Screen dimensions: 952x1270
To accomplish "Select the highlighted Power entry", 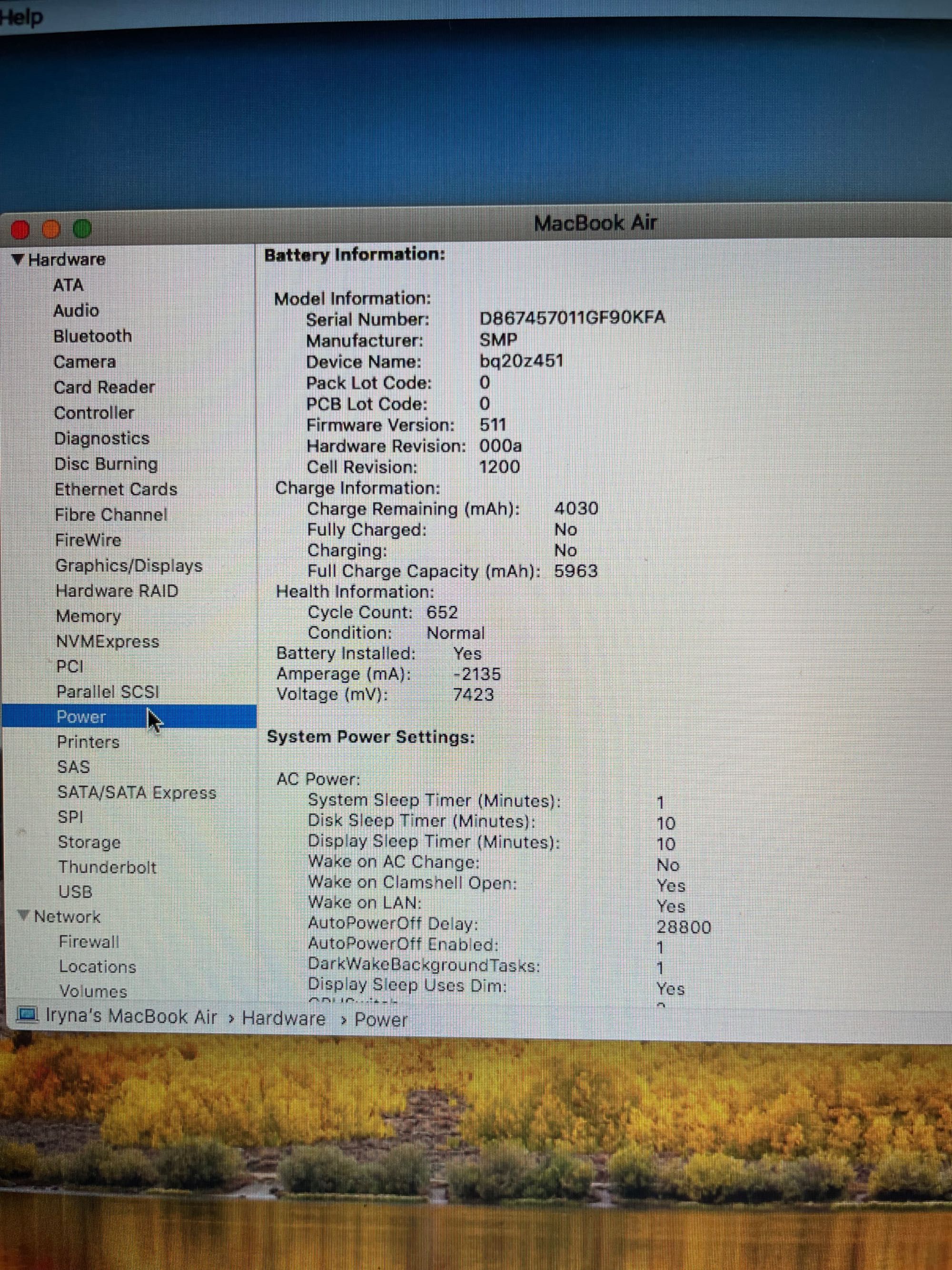I will pyautogui.click(x=129, y=717).
